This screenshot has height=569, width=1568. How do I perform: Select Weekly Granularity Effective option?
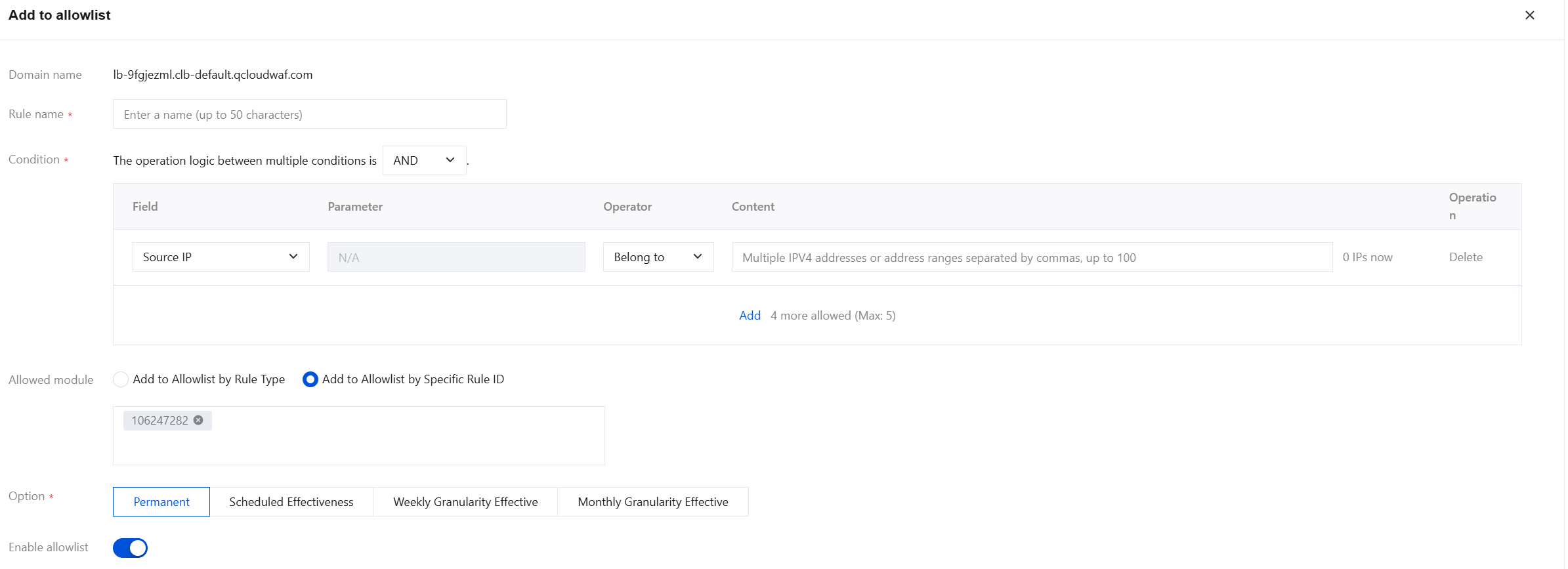(465, 502)
